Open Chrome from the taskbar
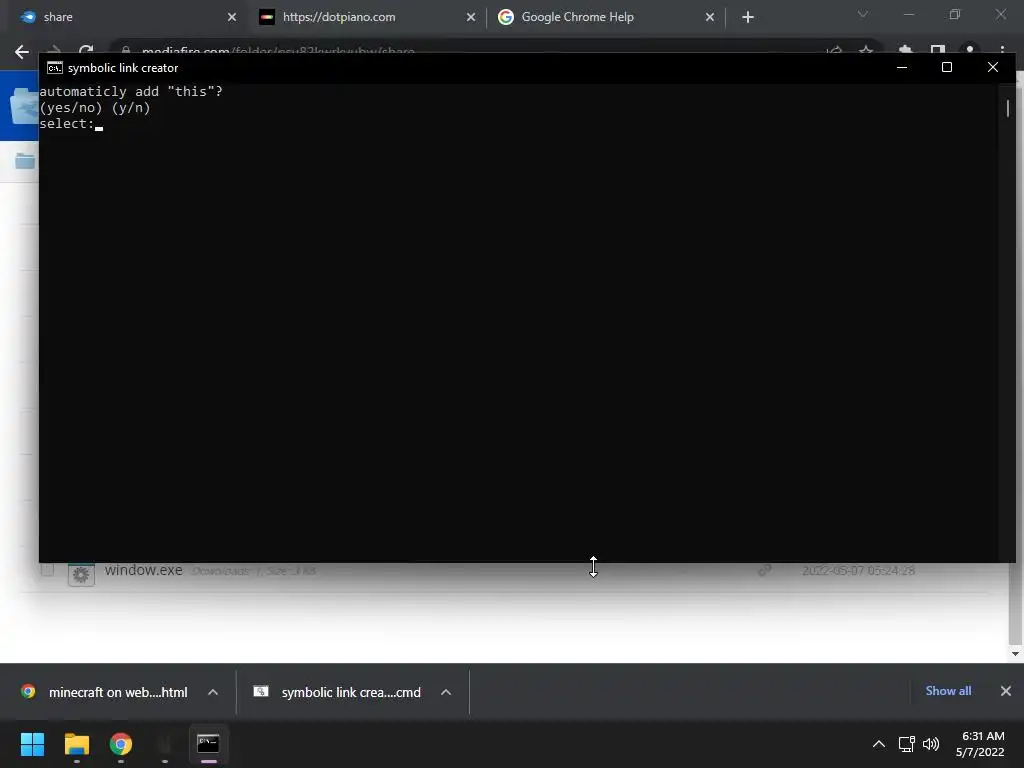Viewport: 1024px width, 768px height. click(x=121, y=744)
